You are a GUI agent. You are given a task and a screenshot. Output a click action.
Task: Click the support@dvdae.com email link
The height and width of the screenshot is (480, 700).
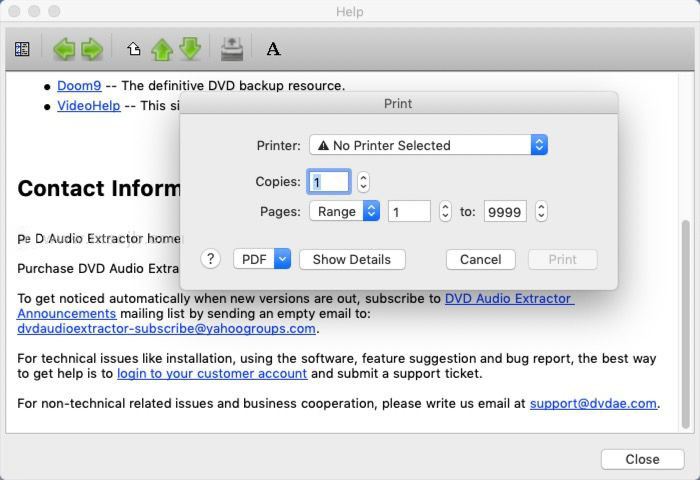593,403
